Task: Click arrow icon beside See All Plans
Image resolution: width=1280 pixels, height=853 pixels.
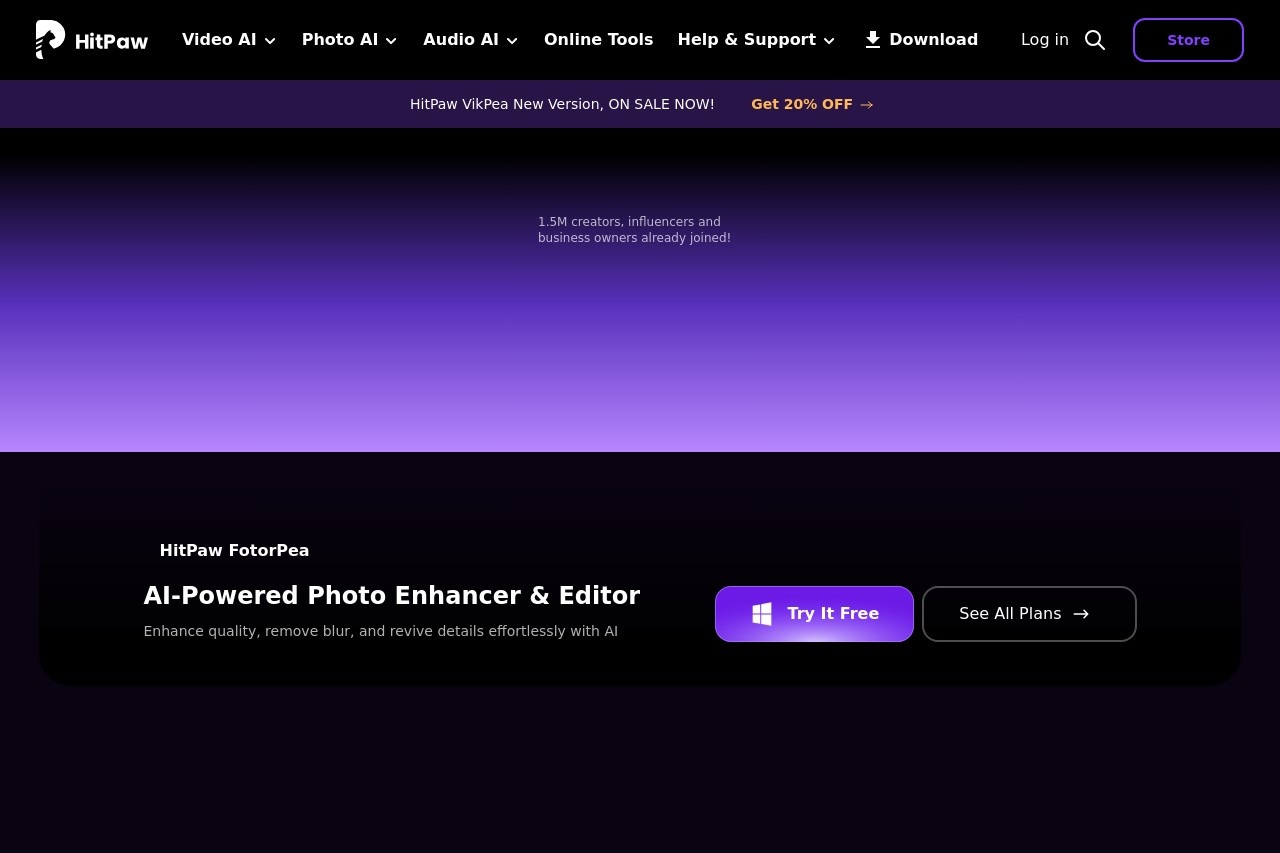Action: (1081, 614)
